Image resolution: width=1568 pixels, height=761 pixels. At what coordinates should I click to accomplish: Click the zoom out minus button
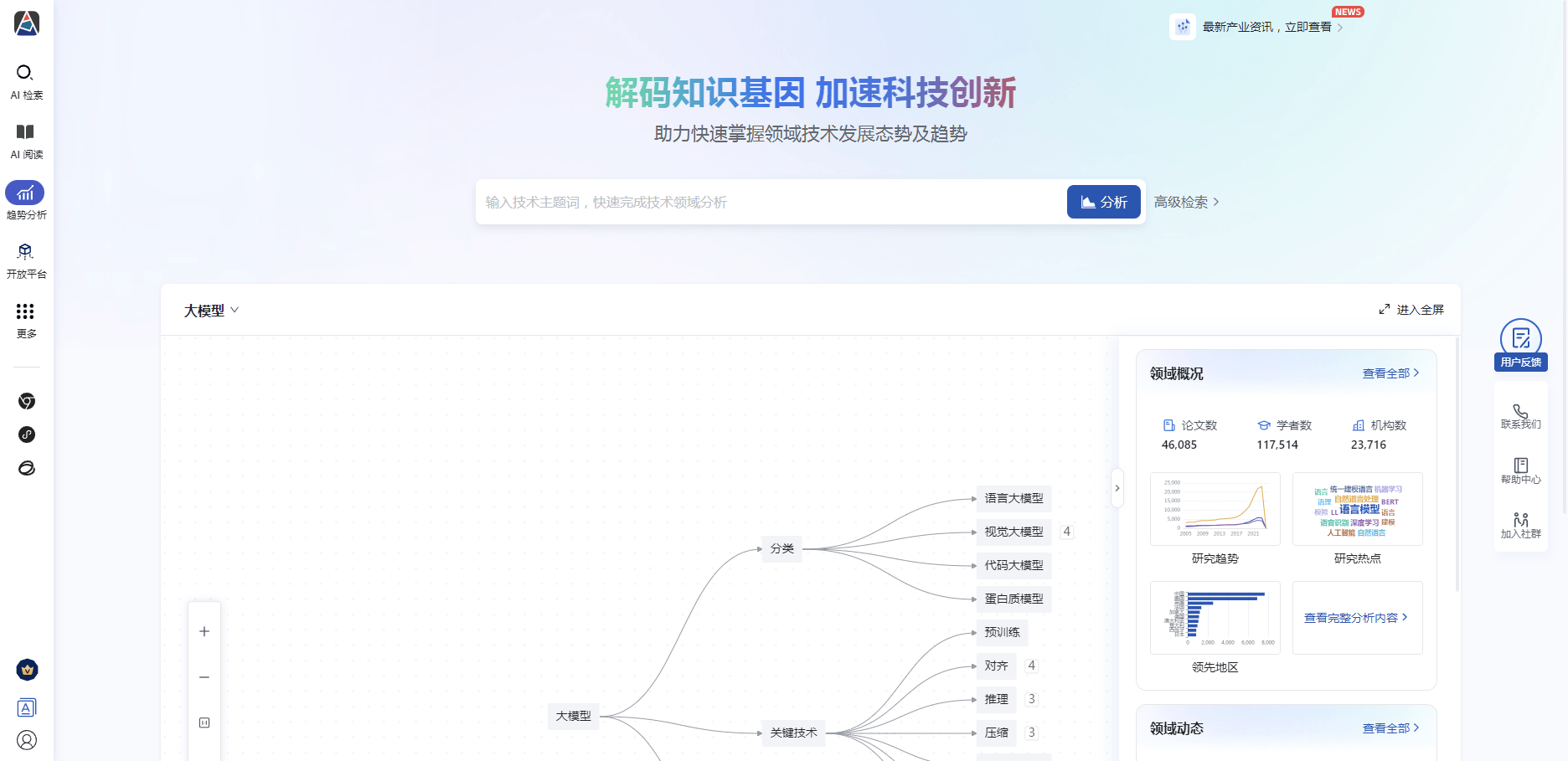point(204,676)
